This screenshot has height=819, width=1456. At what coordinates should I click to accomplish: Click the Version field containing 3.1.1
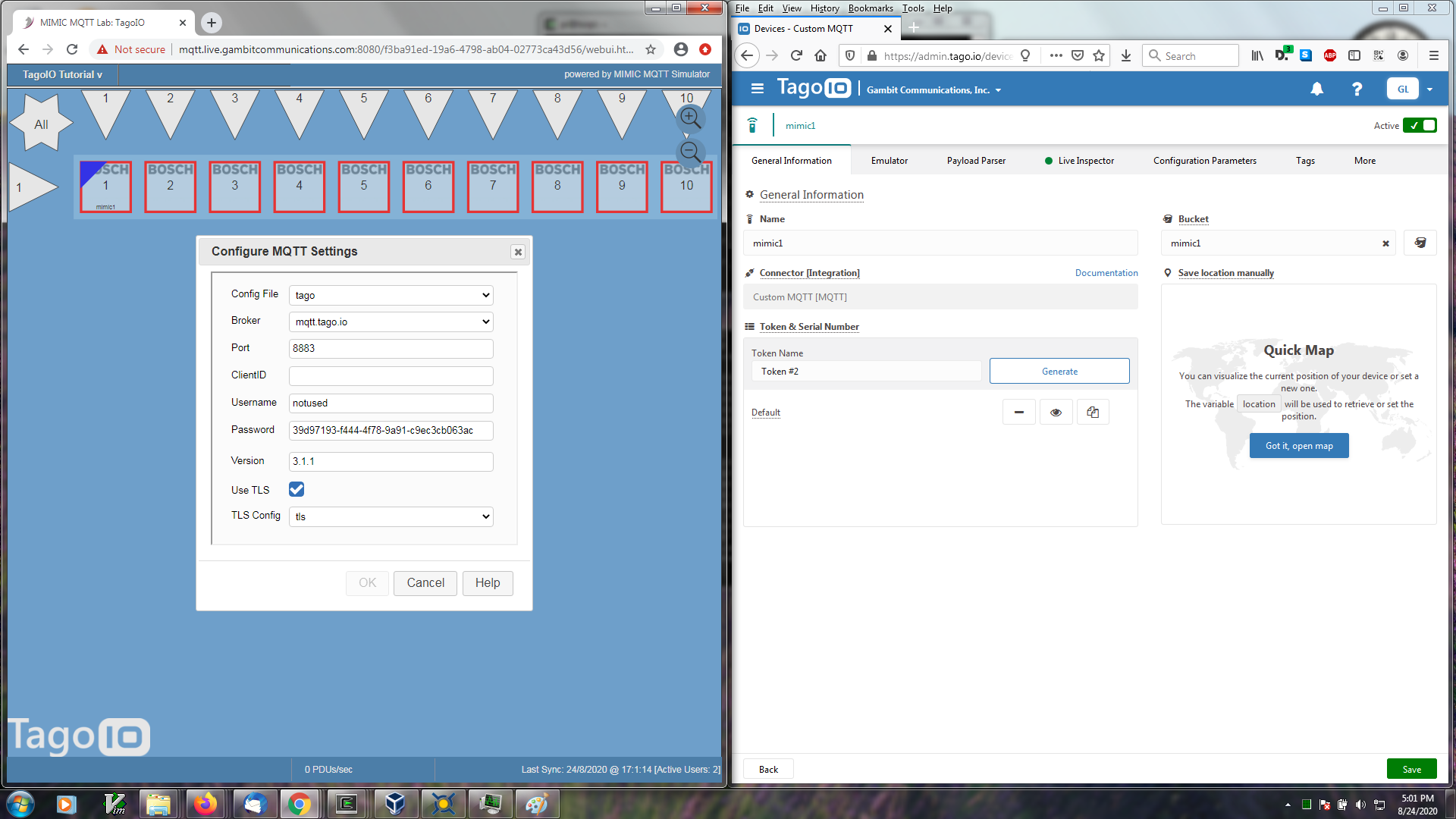click(x=391, y=462)
